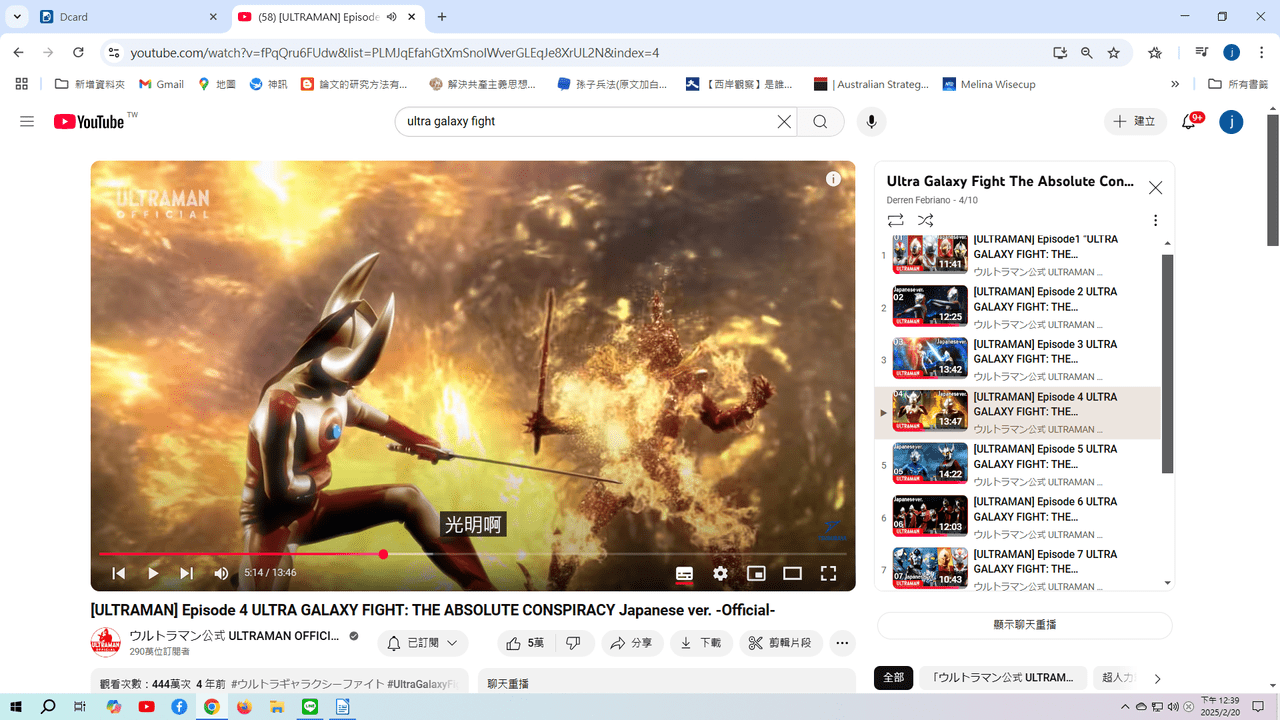Open the notifications bell
This screenshot has height=720, width=1280.
(1189, 121)
